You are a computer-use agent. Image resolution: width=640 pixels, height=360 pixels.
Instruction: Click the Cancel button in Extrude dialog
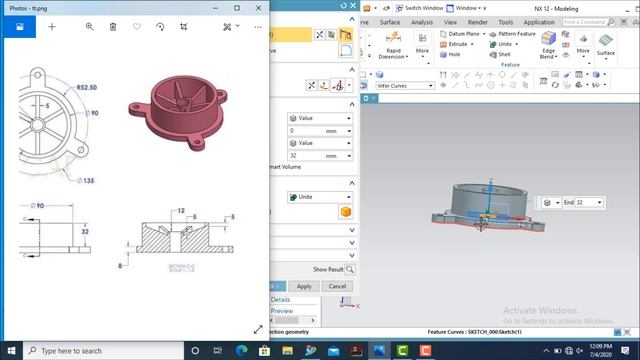pyautogui.click(x=337, y=287)
